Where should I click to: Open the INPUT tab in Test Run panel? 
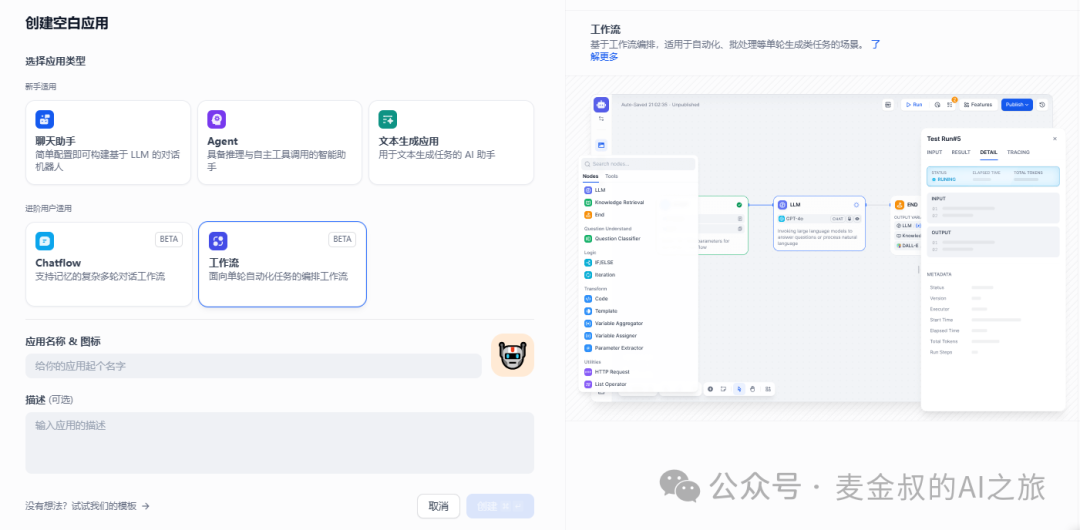coord(934,152)
